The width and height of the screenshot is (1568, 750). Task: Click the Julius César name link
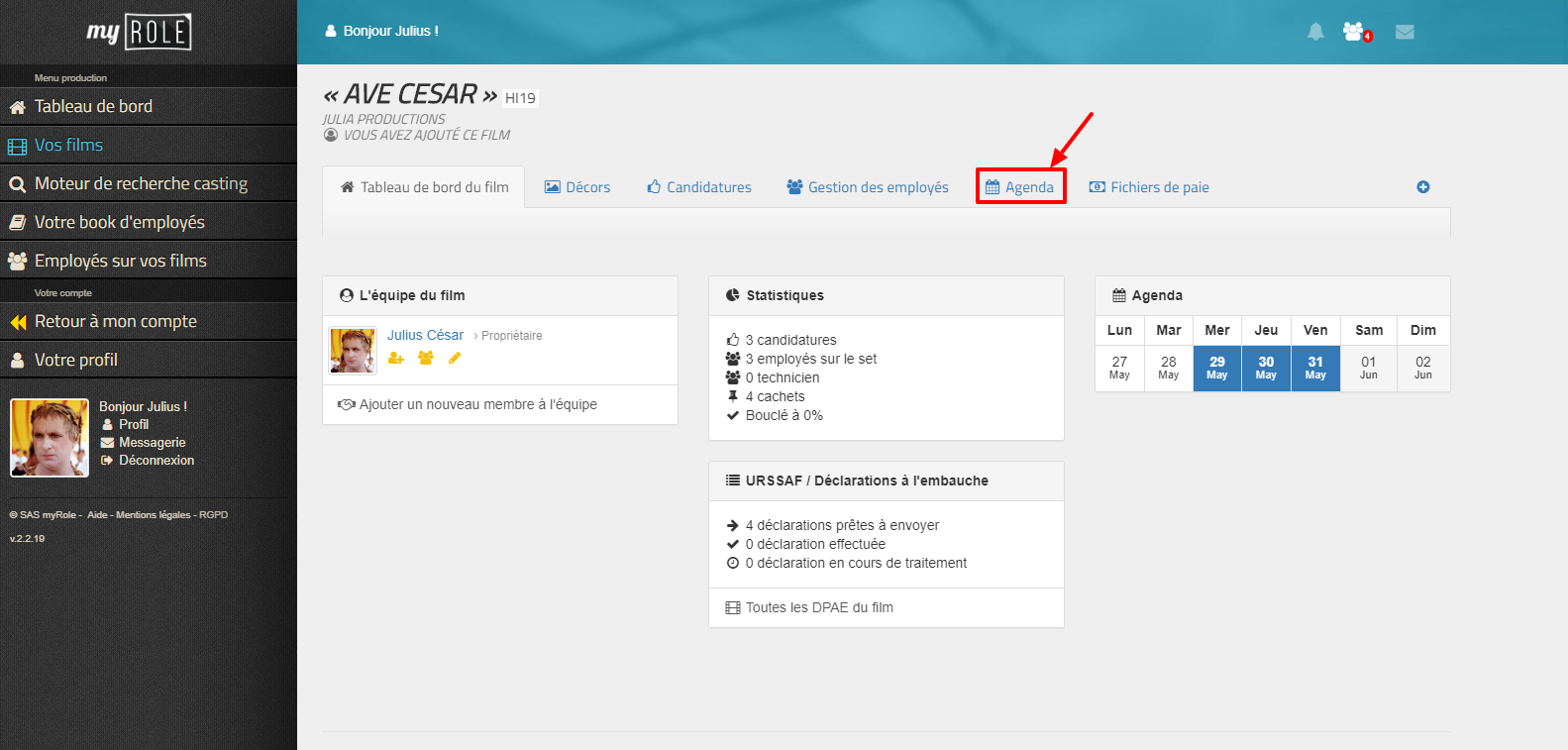(x=425, y=335)
